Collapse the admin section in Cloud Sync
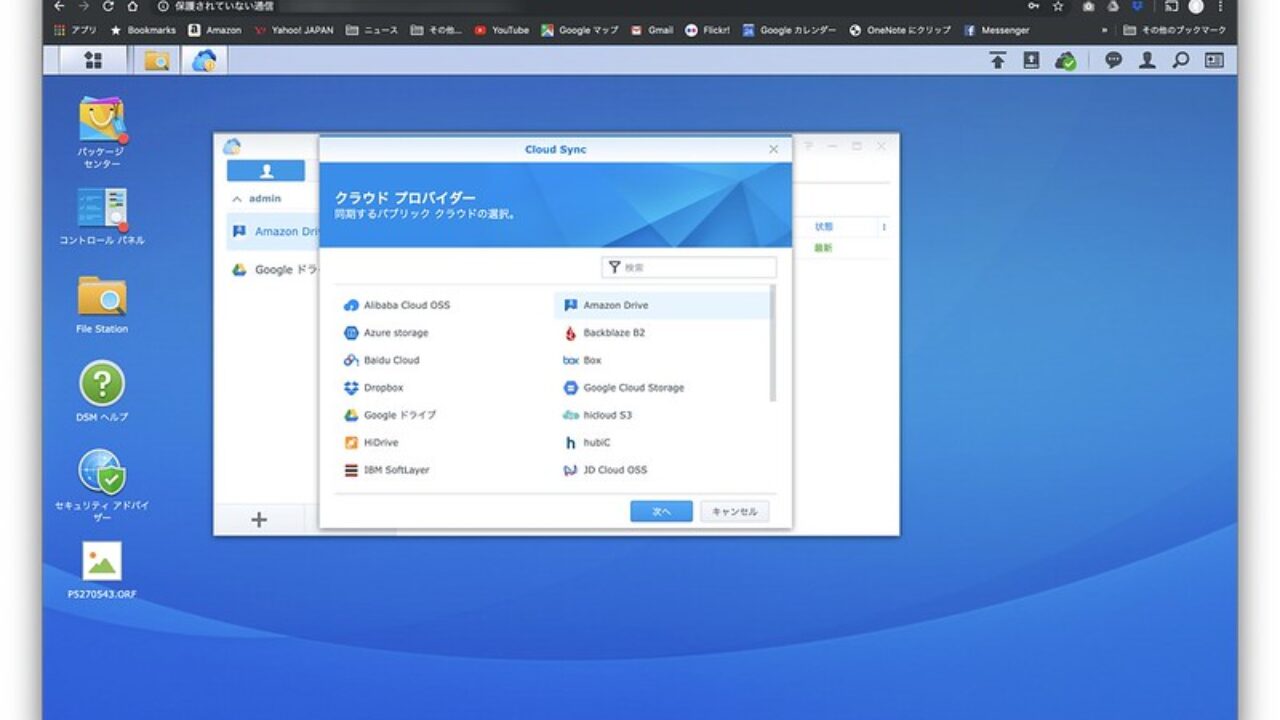Viewport: 1280px width, 720px height. point(237,199)
